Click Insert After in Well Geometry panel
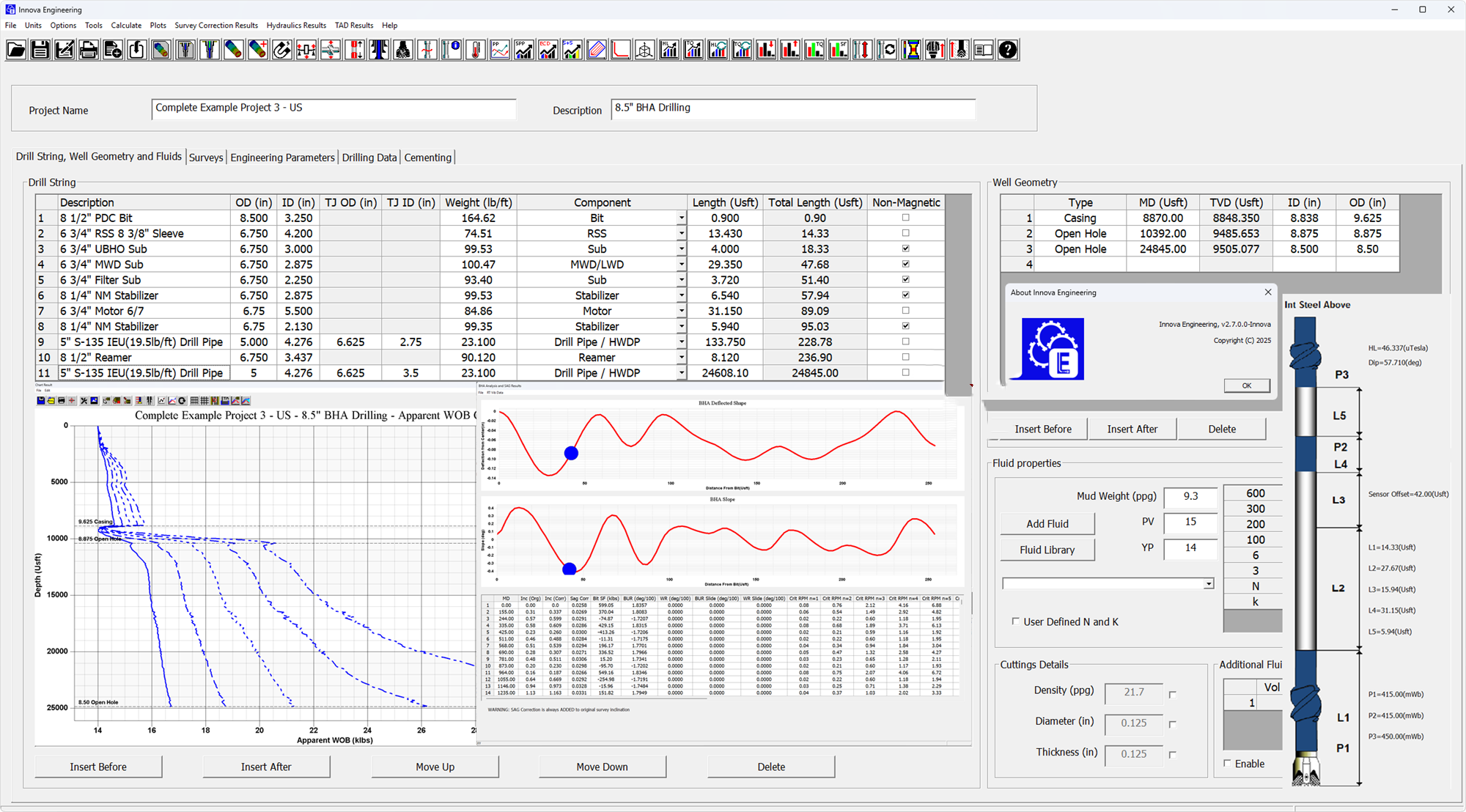Viewport: 1466px width, 812px height. [1132, 429]
